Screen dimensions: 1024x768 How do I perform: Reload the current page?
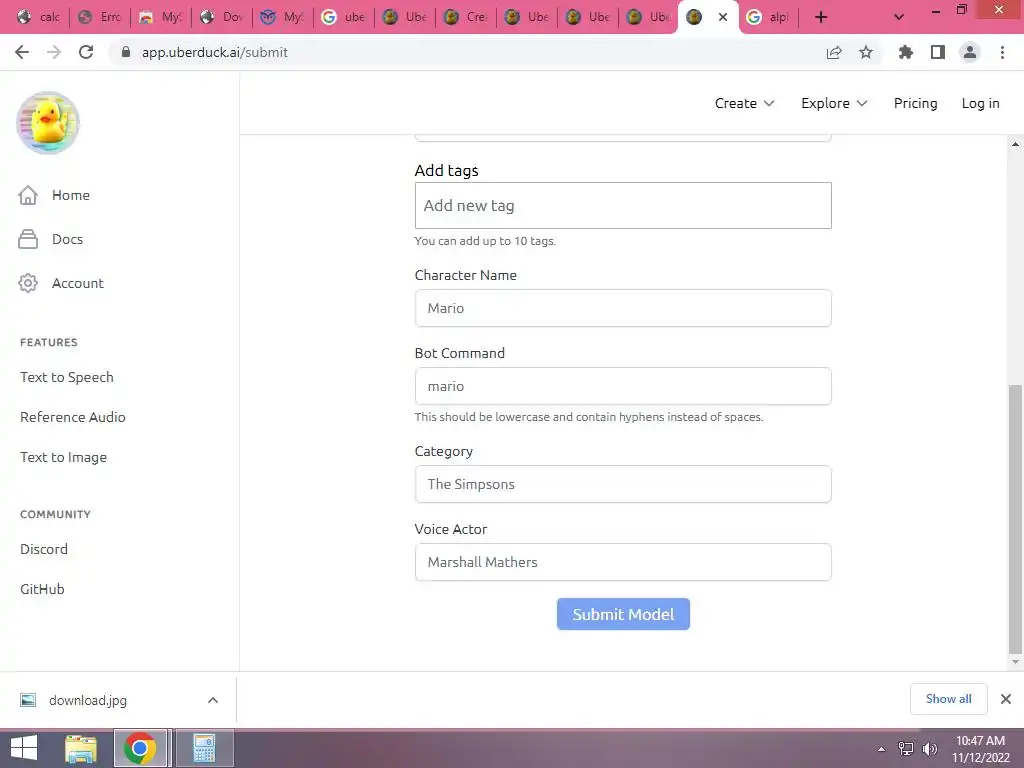[86, 52]
